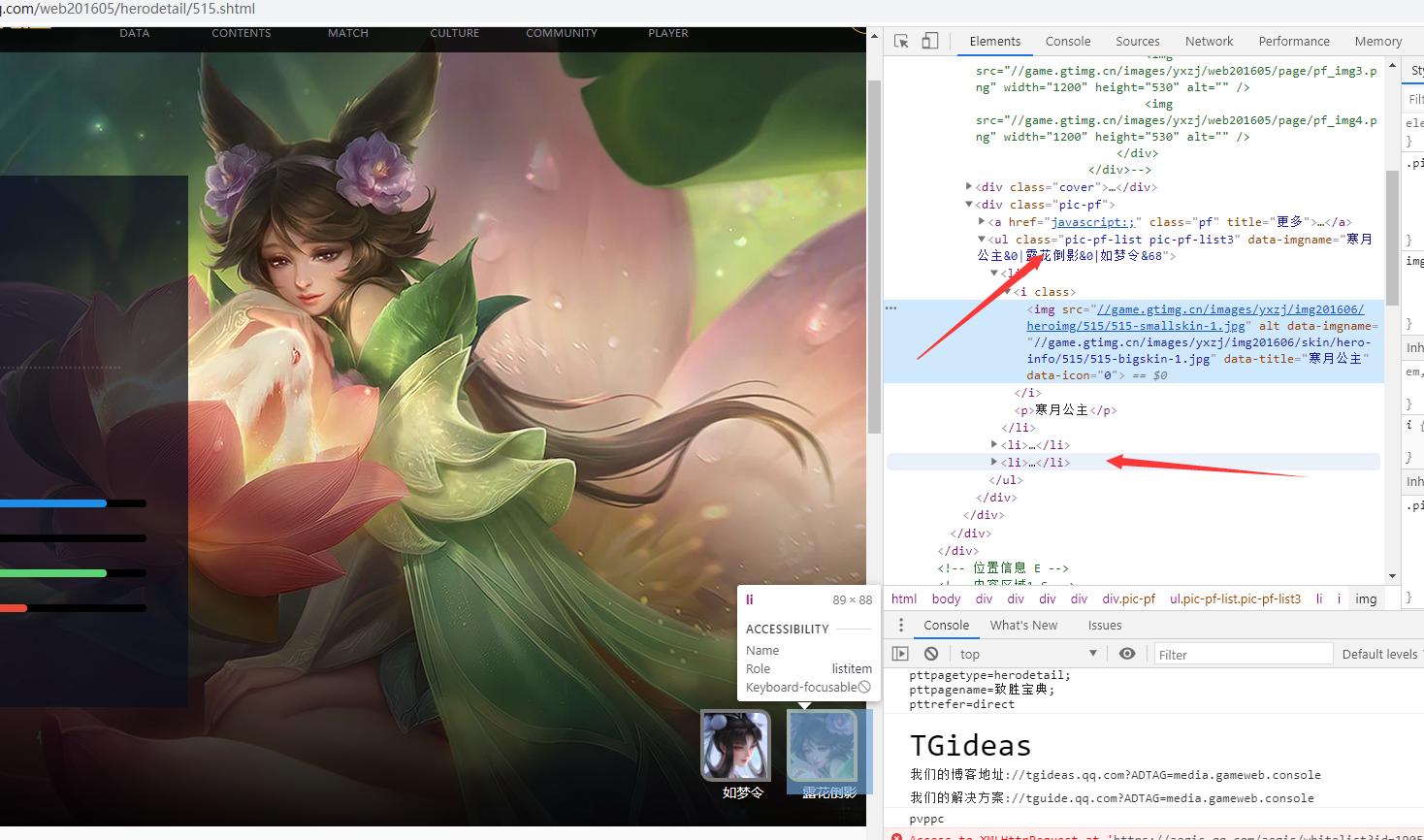Click the eye live expression icon

point(1127,654)
